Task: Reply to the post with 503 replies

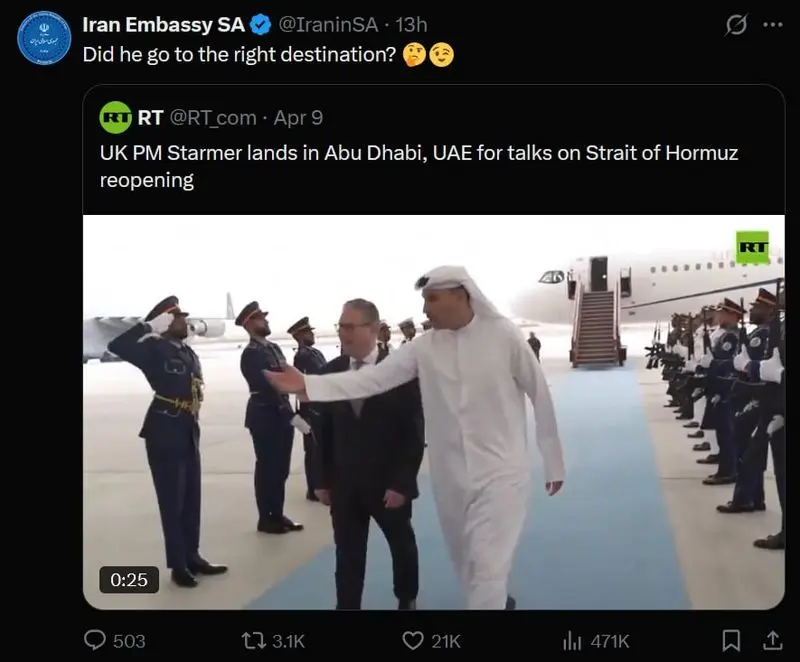Action: pos(96,640)
